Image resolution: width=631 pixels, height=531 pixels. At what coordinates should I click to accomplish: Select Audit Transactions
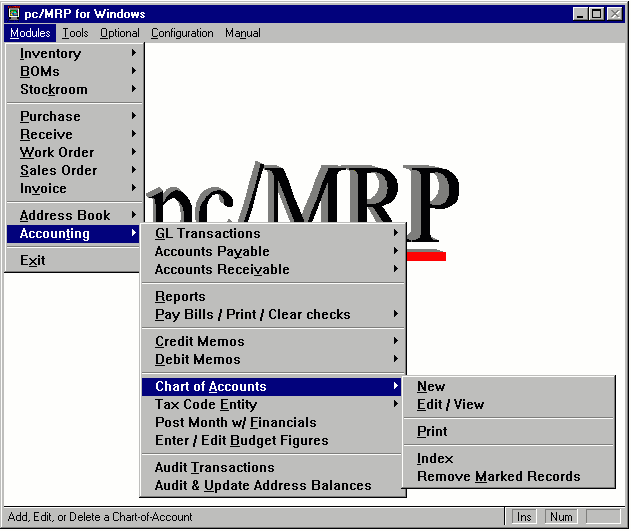click(x=272, y=468)
